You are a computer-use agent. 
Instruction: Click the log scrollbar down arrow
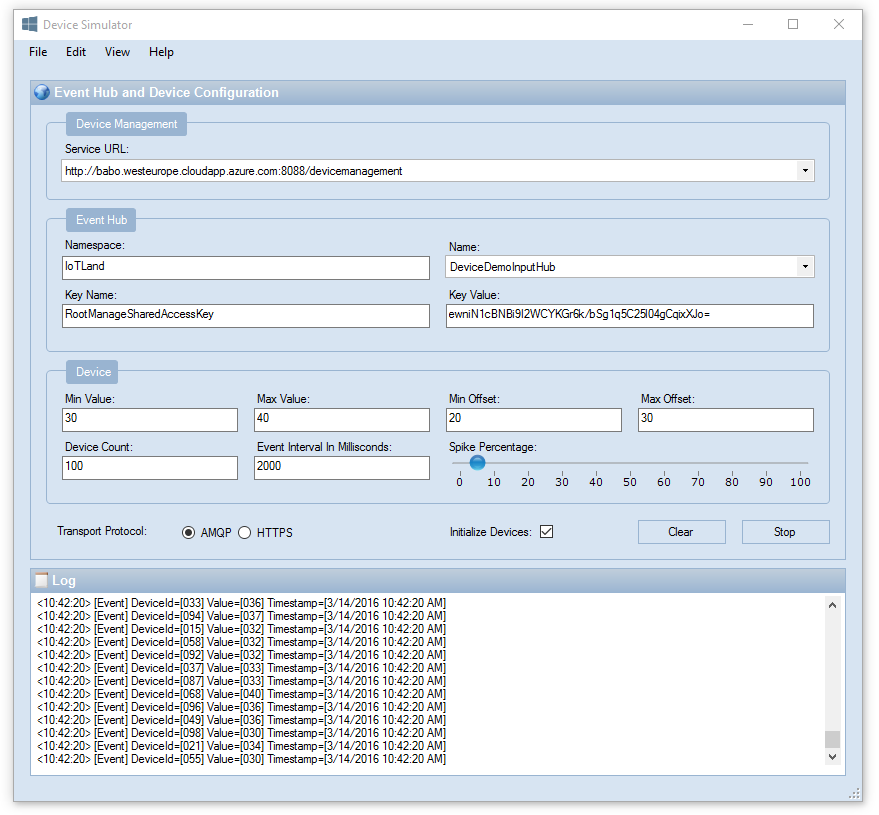click(x=832, y=757)
